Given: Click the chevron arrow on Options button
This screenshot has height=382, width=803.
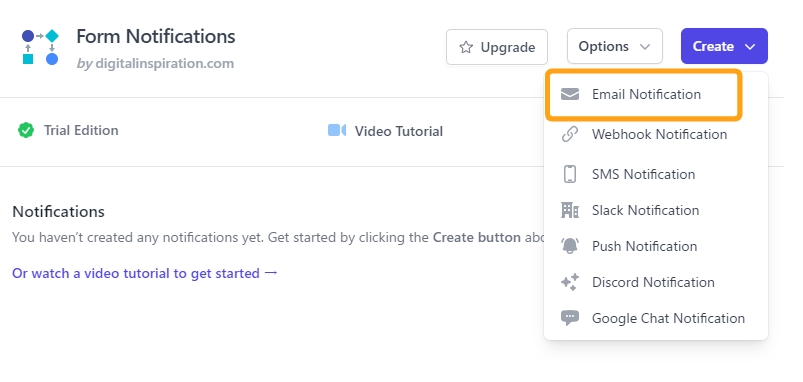Looking at the screenshot, I should [645, 47].
